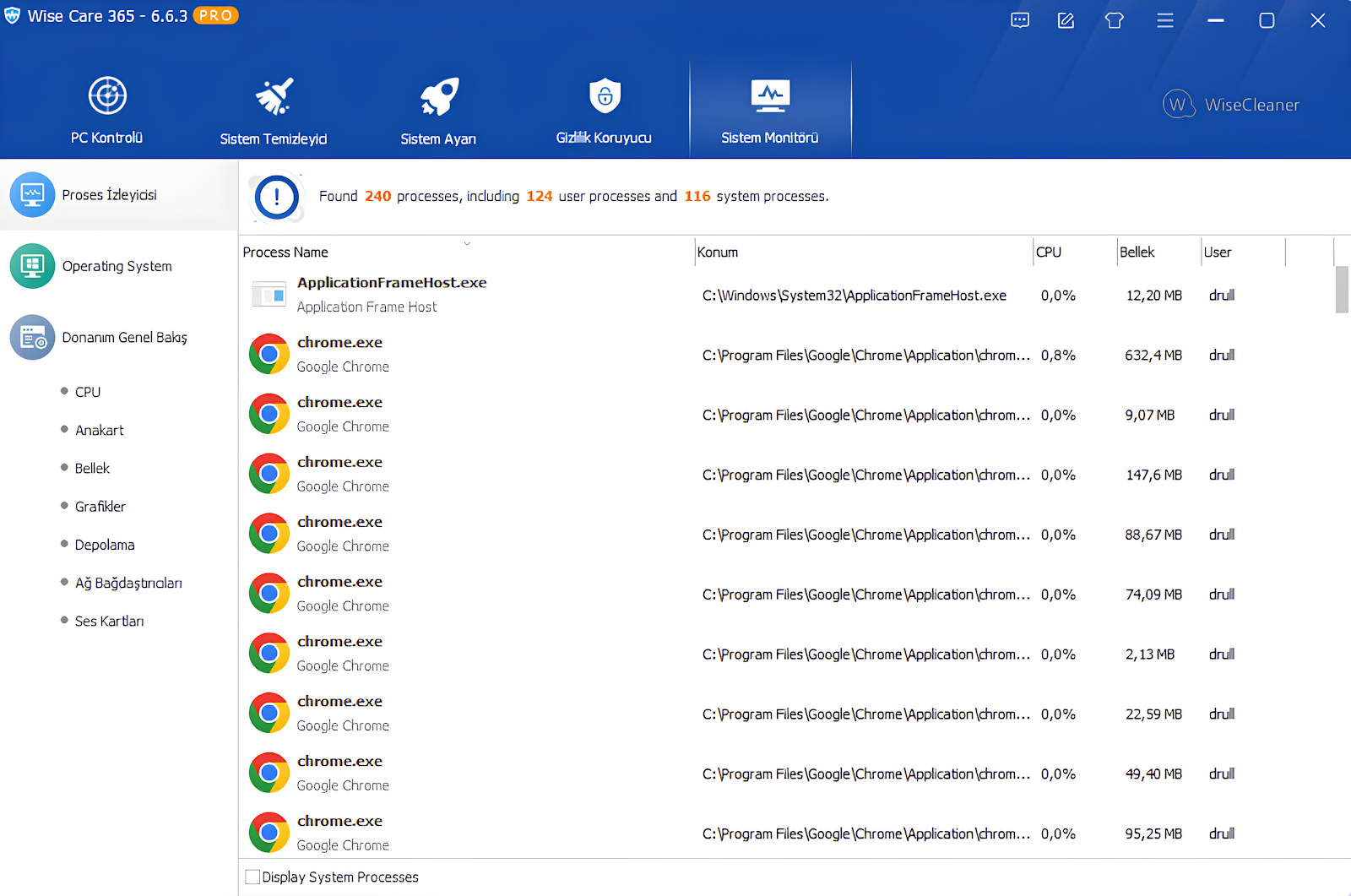
Task: Click Chrome icon of the 9,07 MB process
Action: (x=269, y=415)
